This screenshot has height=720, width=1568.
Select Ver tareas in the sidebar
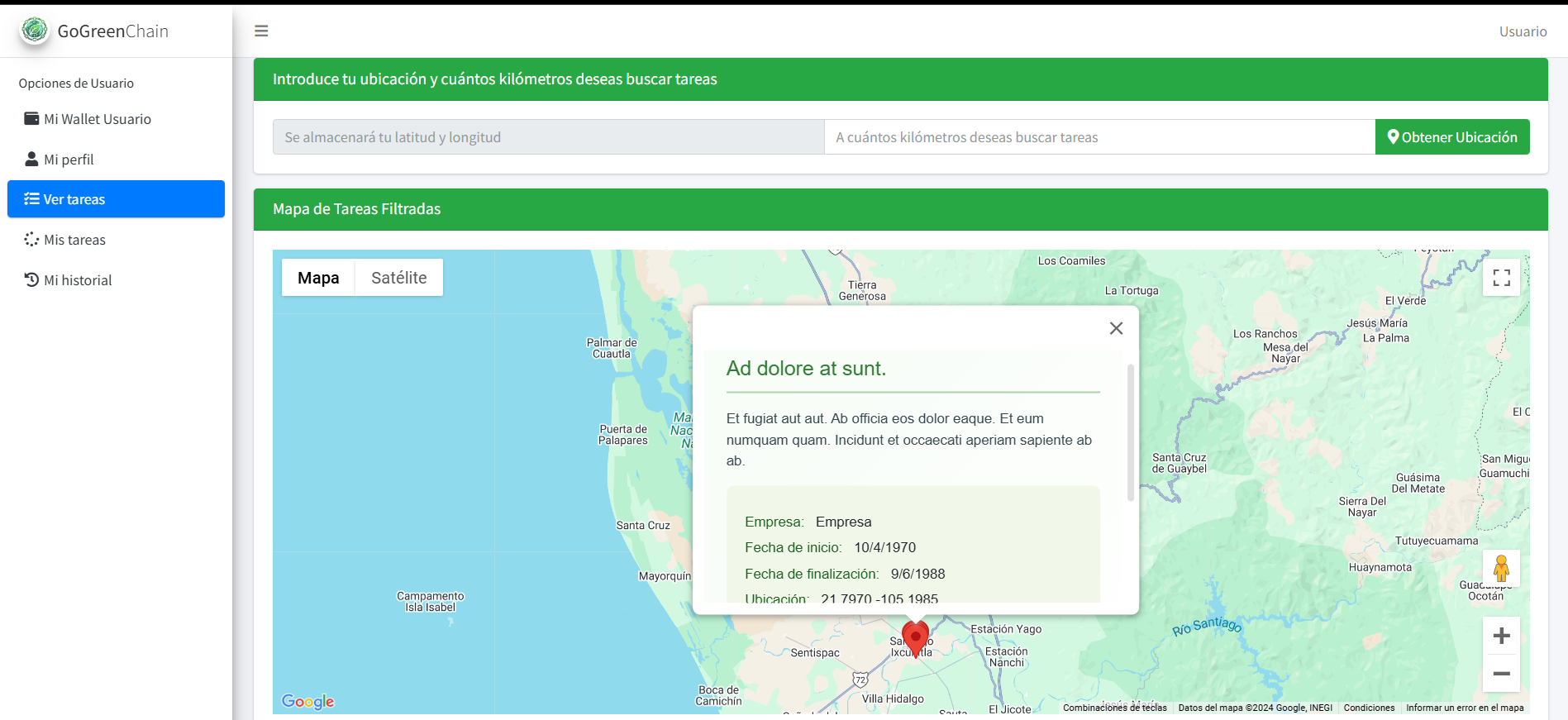[x=116, y=199]
